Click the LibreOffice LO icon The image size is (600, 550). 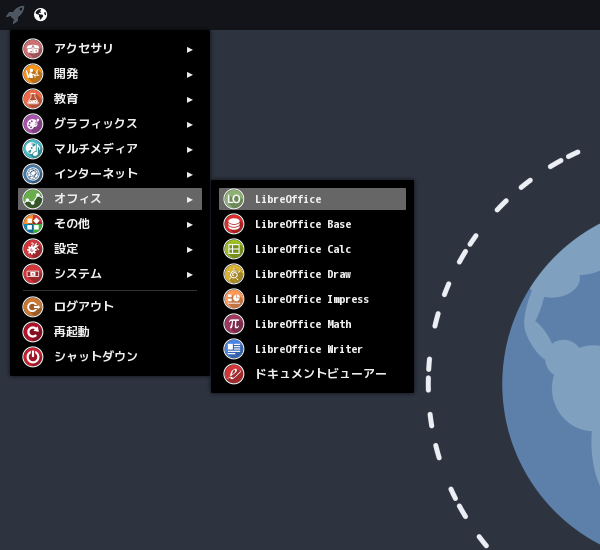234,199
